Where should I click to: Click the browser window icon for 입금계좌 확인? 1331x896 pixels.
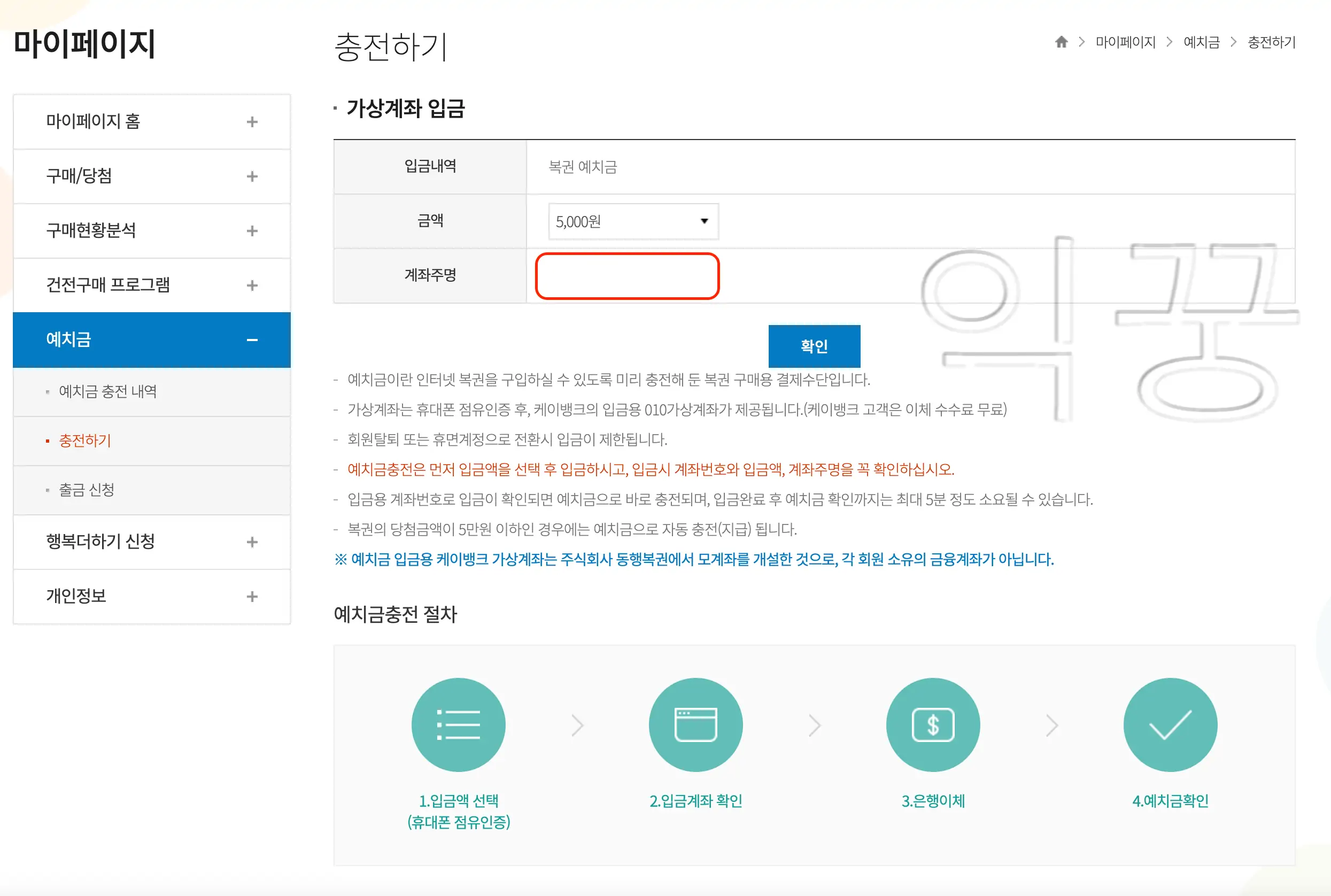click(696, 724)
